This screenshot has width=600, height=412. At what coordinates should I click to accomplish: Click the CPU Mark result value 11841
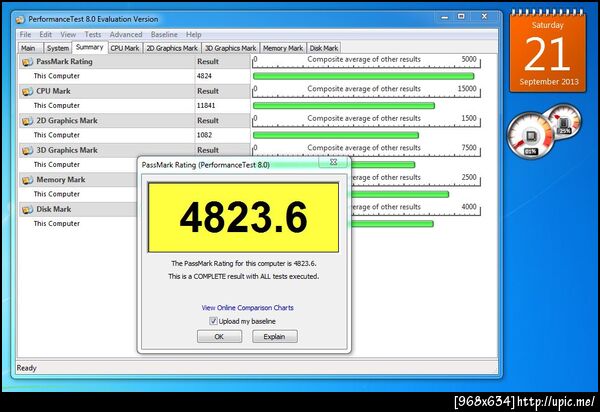point(206,106)
